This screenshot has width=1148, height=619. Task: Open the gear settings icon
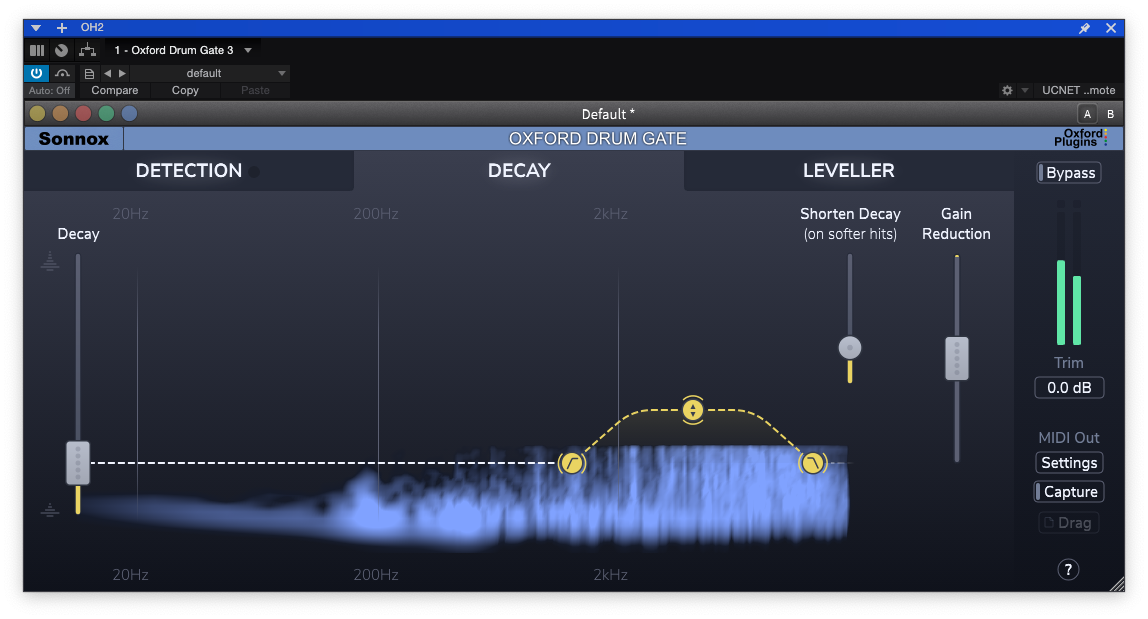click(x=1007, y=90)
